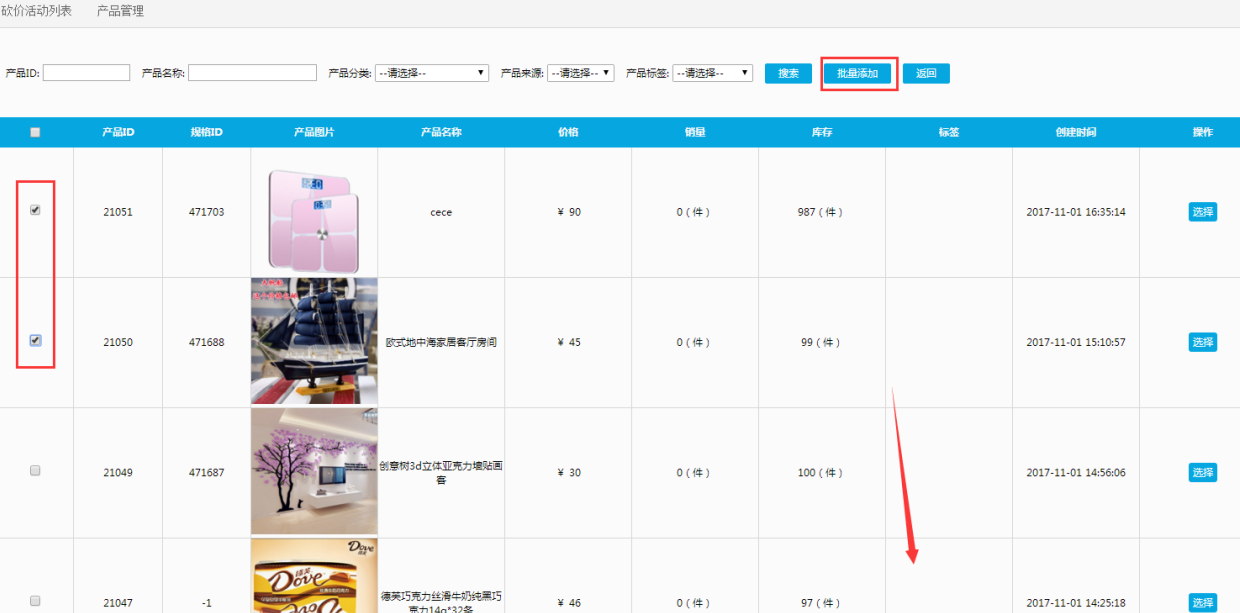Click the 库存 column header
The image size is (1240, 613).
coord(821,132)
